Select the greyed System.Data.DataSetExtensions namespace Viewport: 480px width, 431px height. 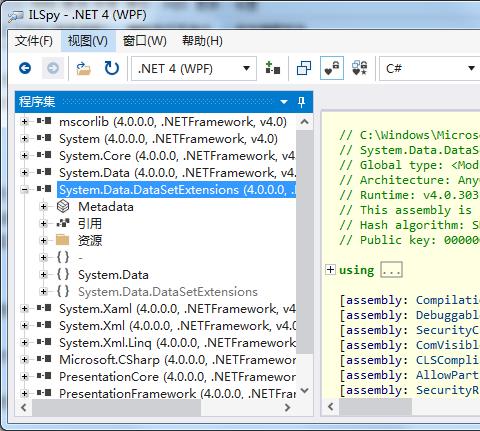(168, 292)
